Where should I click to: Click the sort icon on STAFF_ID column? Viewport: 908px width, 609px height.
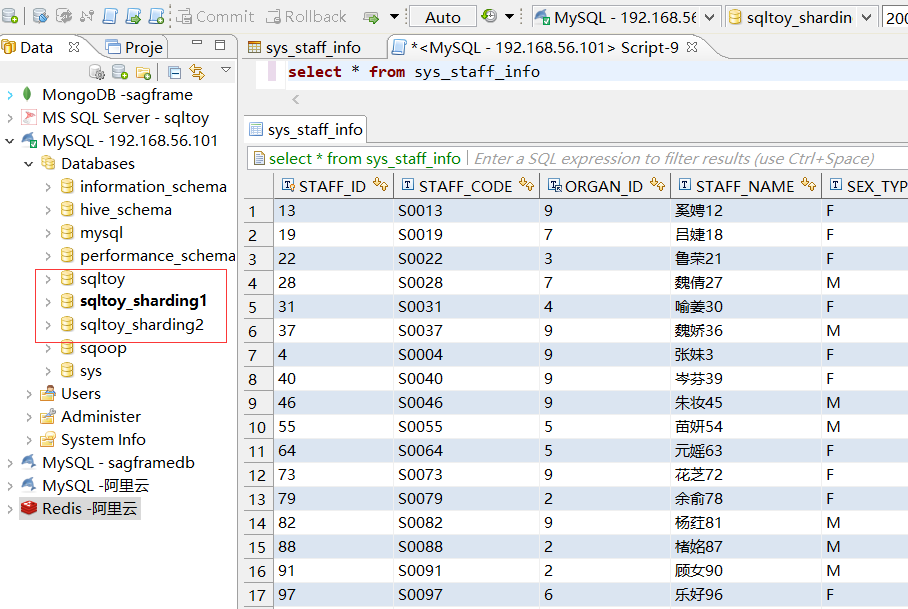coord(380,186)
